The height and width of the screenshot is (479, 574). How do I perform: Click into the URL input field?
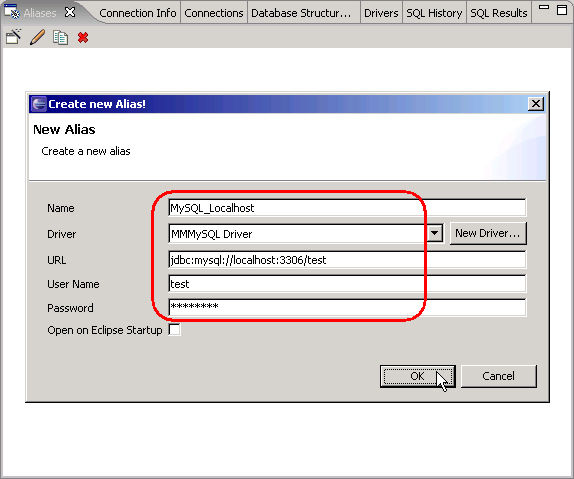click(347, 260)
